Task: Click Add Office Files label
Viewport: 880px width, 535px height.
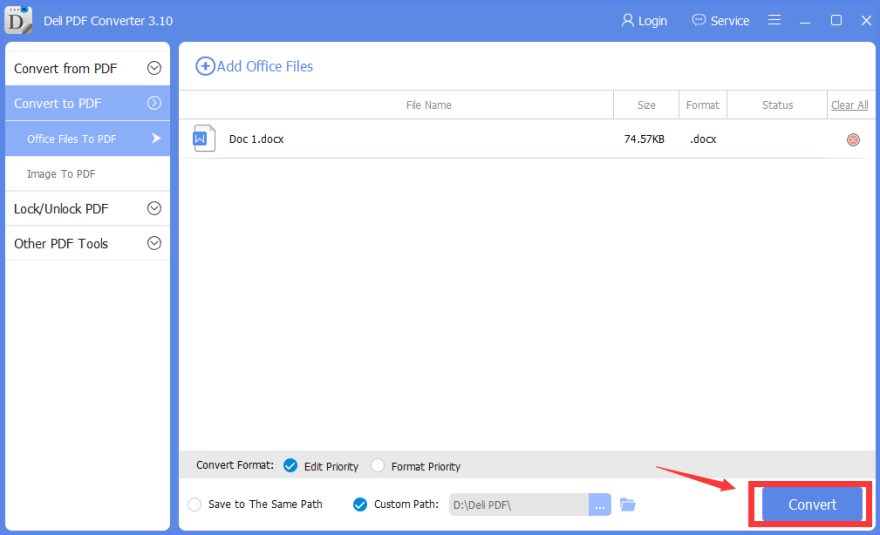Action: 265,66
